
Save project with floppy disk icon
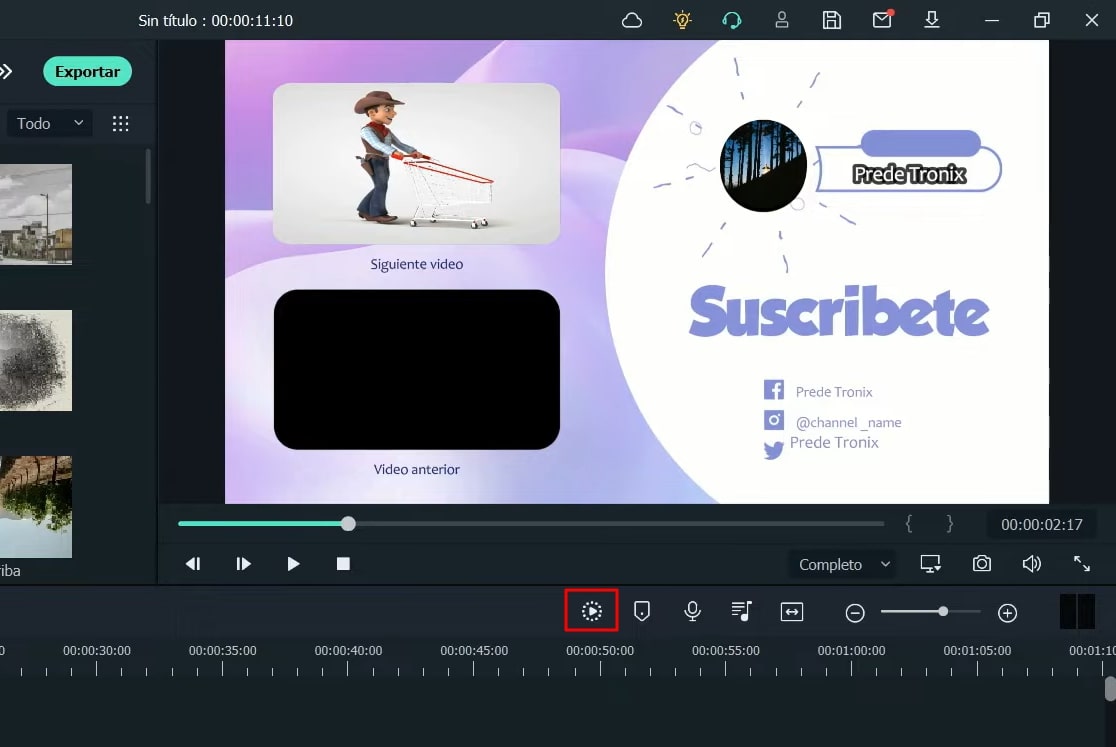pos(831,20)
